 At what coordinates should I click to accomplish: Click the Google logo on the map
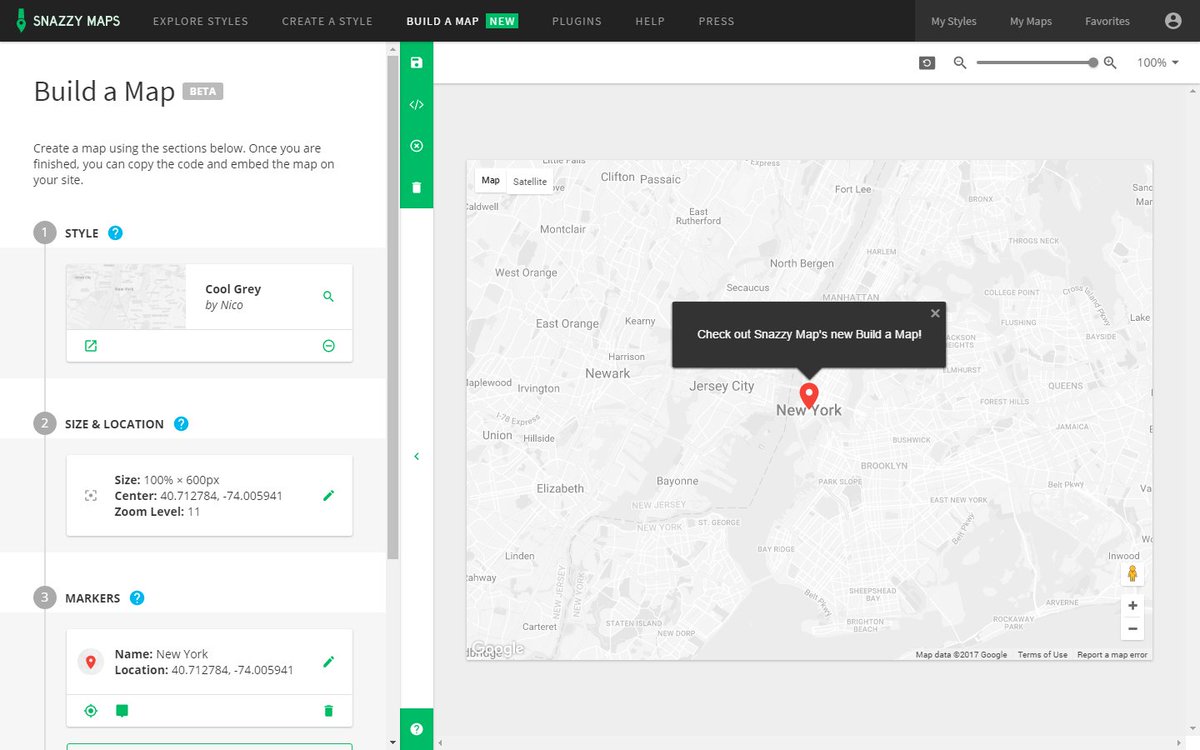pyautogui.click(x=498, y=648)
